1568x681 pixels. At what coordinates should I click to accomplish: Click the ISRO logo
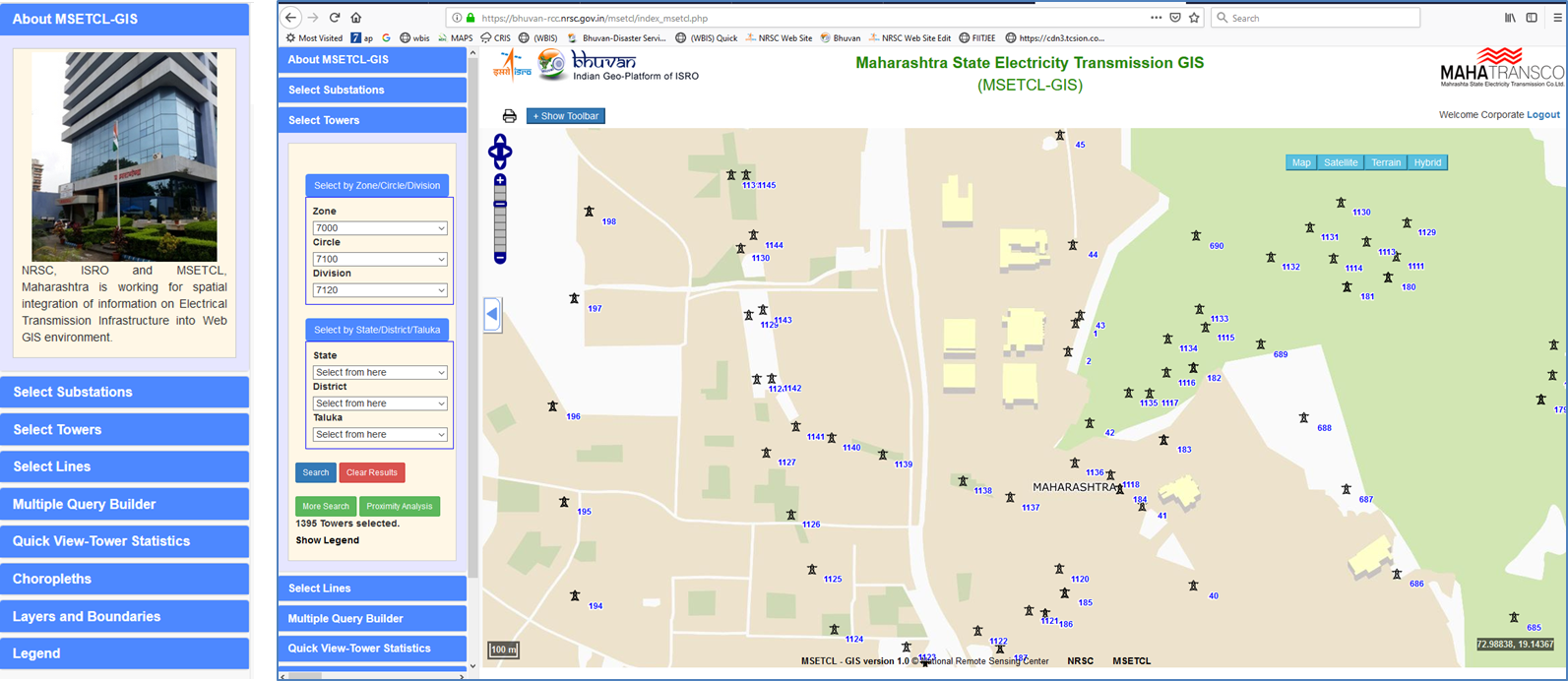pos(512,65)
